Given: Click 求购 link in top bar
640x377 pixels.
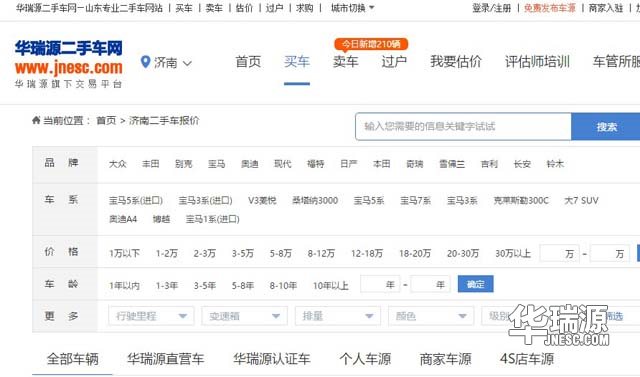Looking at the screenshot, I should click(304, 8).
